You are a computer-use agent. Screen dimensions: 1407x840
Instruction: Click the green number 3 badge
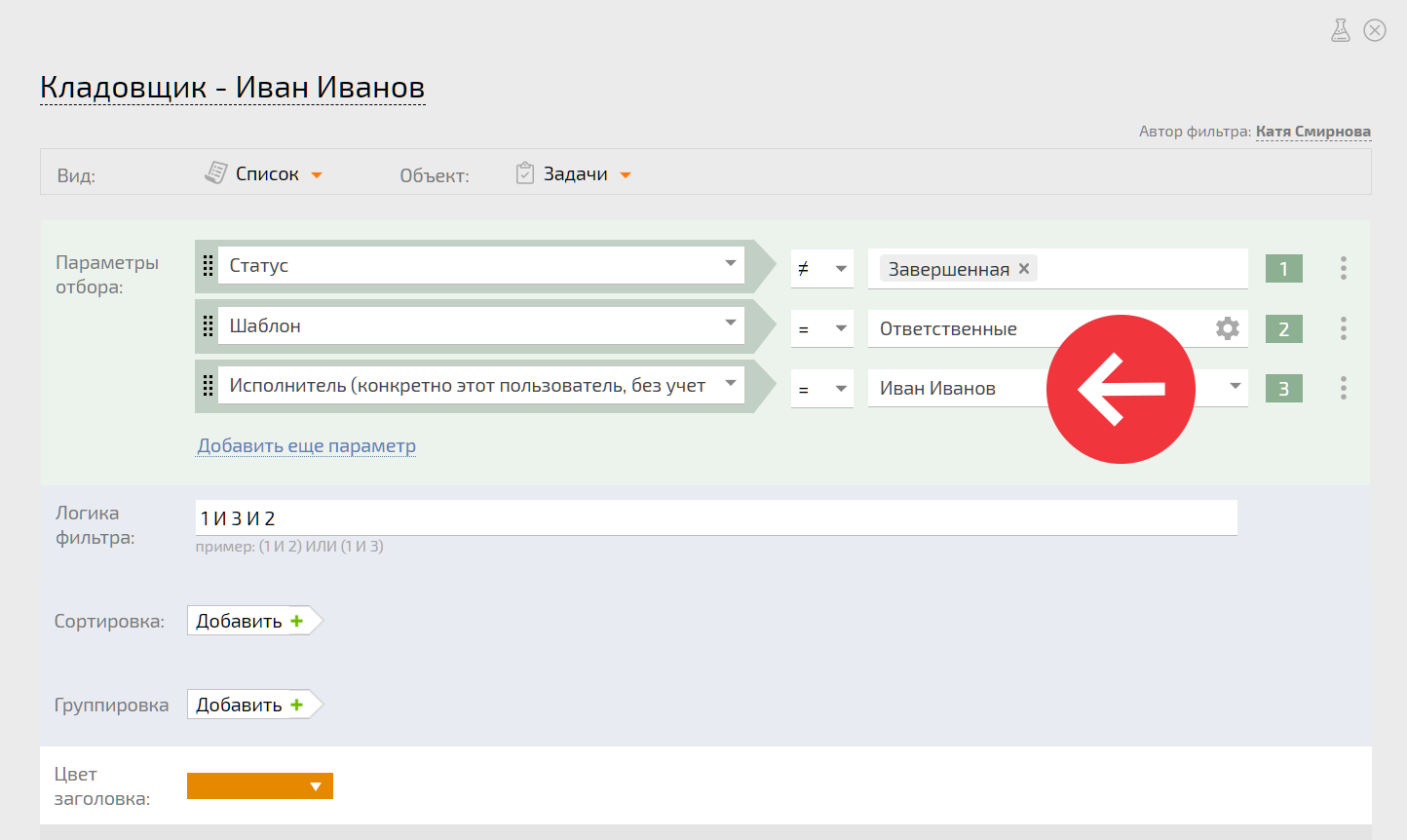1284,389
